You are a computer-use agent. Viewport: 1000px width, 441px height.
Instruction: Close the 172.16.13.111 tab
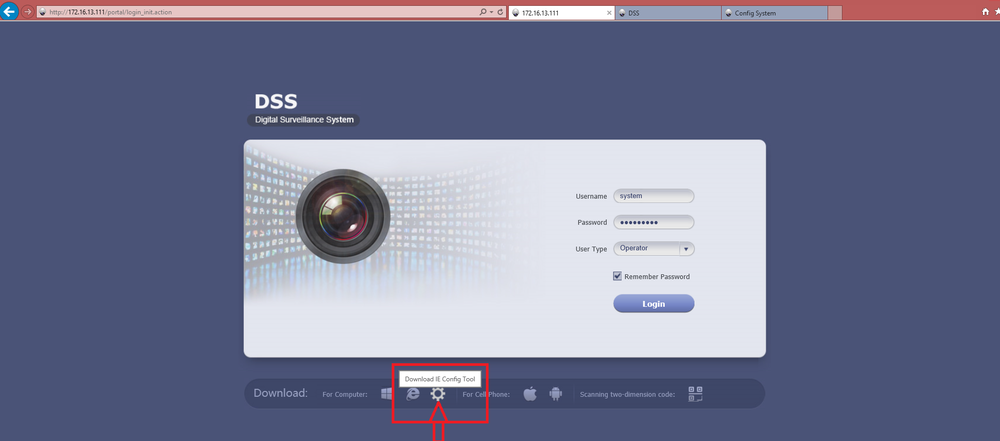[609, 13]
